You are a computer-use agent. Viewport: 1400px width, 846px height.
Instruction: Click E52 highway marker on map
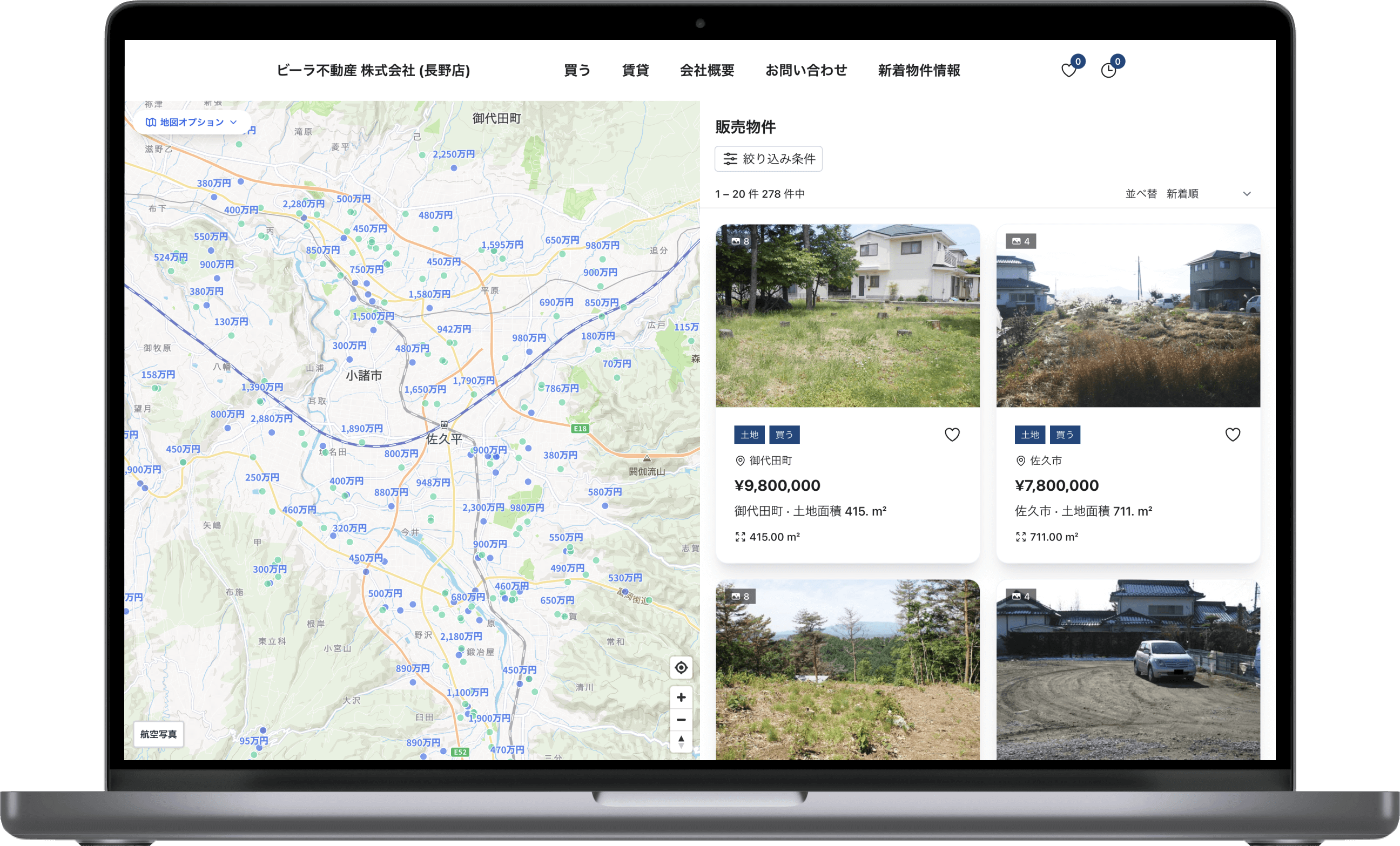[x=460, y=752]
